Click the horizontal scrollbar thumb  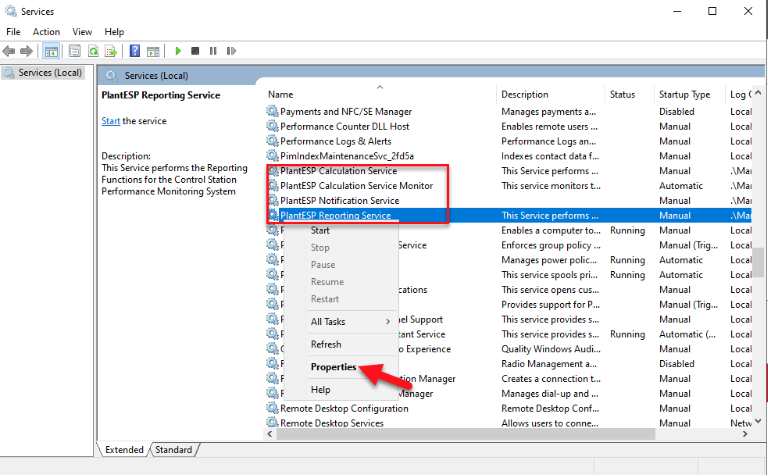click(x=465, y=434)
